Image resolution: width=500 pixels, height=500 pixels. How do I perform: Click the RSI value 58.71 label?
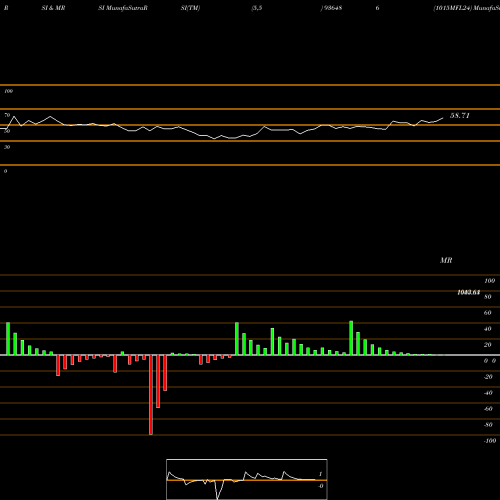pyautogui.click(x=460, y=116)
